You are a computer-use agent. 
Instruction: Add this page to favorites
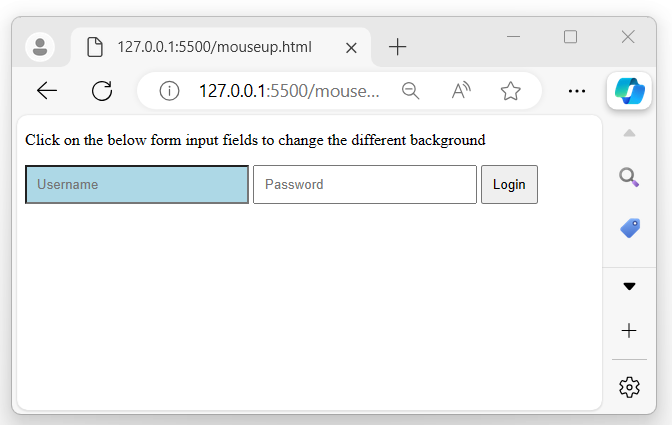coord(511,91)
